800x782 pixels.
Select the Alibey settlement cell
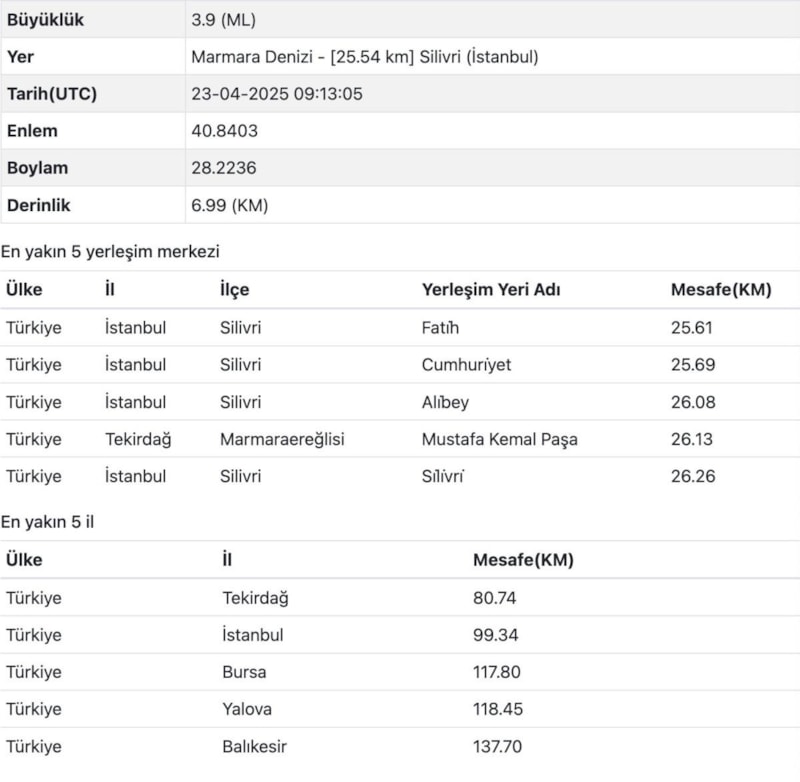click(x=445, y=402)
